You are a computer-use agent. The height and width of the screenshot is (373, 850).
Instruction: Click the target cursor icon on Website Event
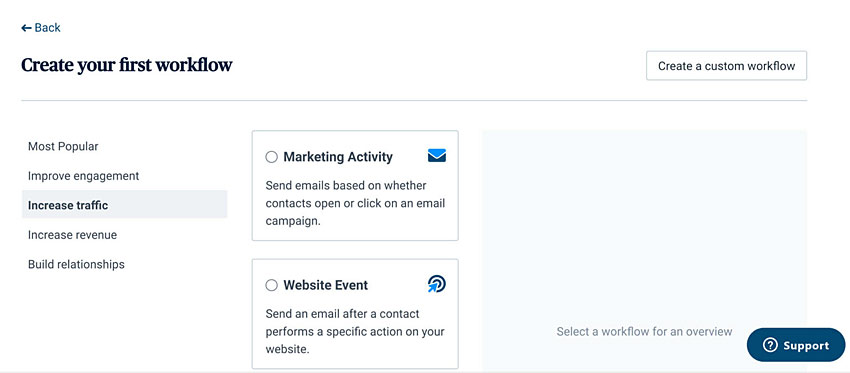(x=436, y=284)
